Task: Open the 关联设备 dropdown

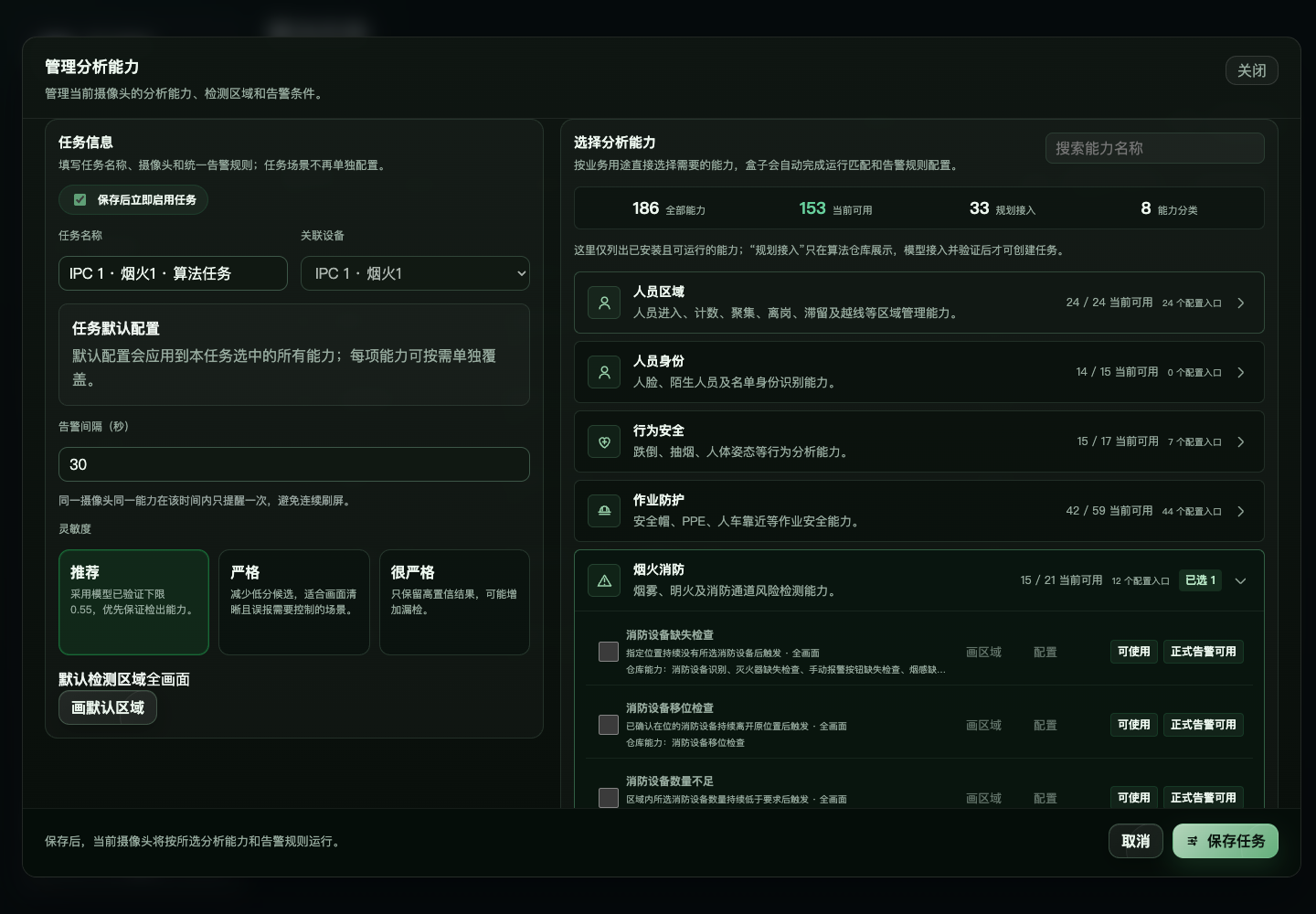Action: 415,273
